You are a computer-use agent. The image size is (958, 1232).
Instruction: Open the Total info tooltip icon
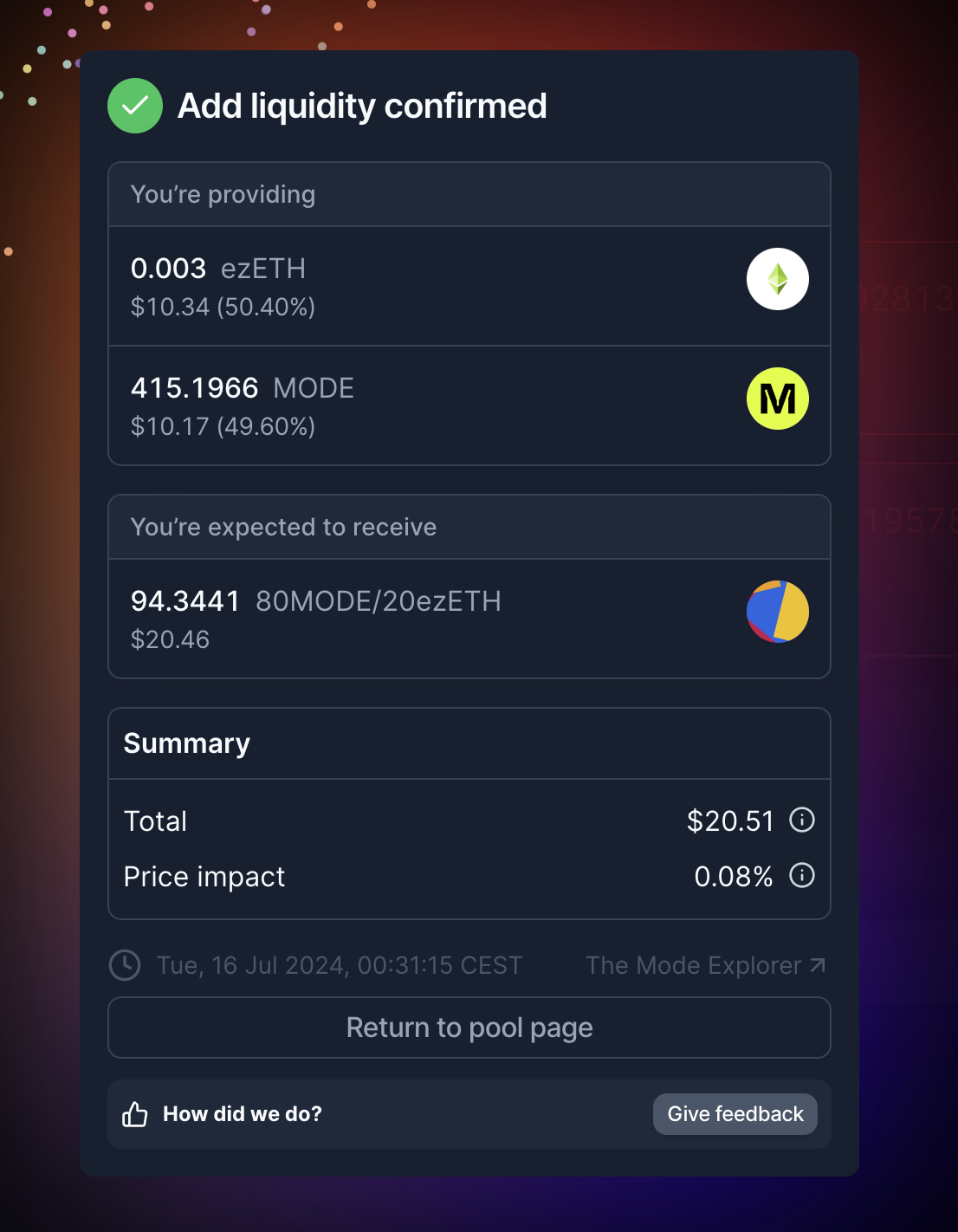[802, 820]
